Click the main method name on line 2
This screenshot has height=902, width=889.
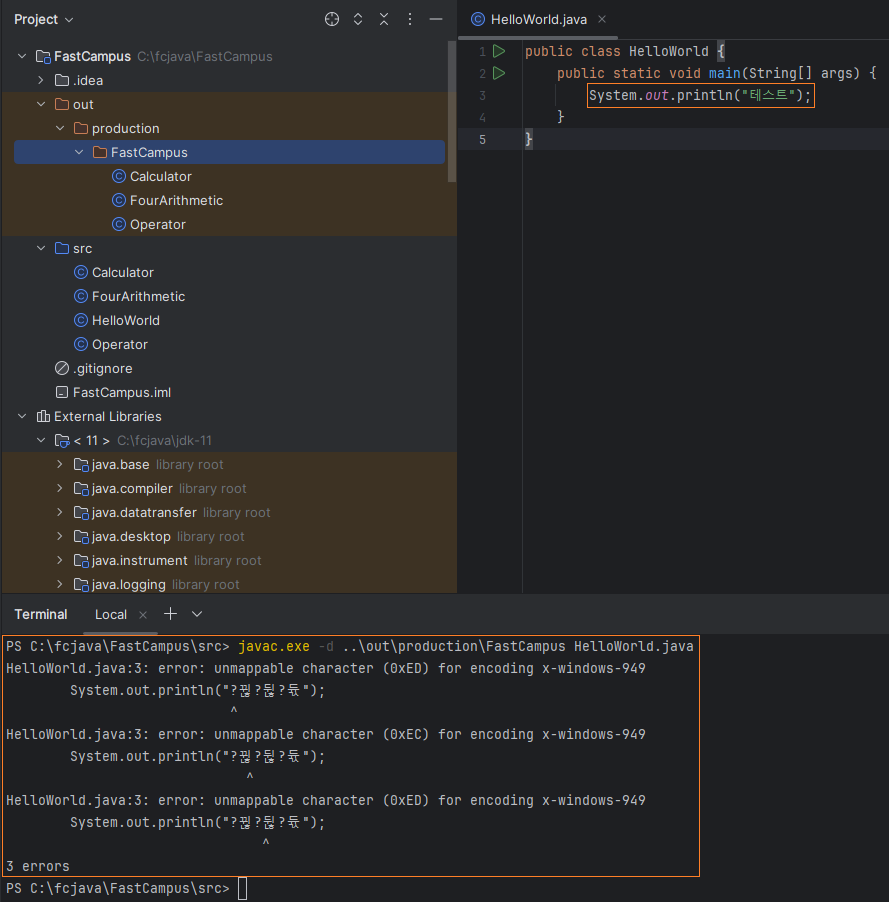pyautogui.click(x=724, y=73)
